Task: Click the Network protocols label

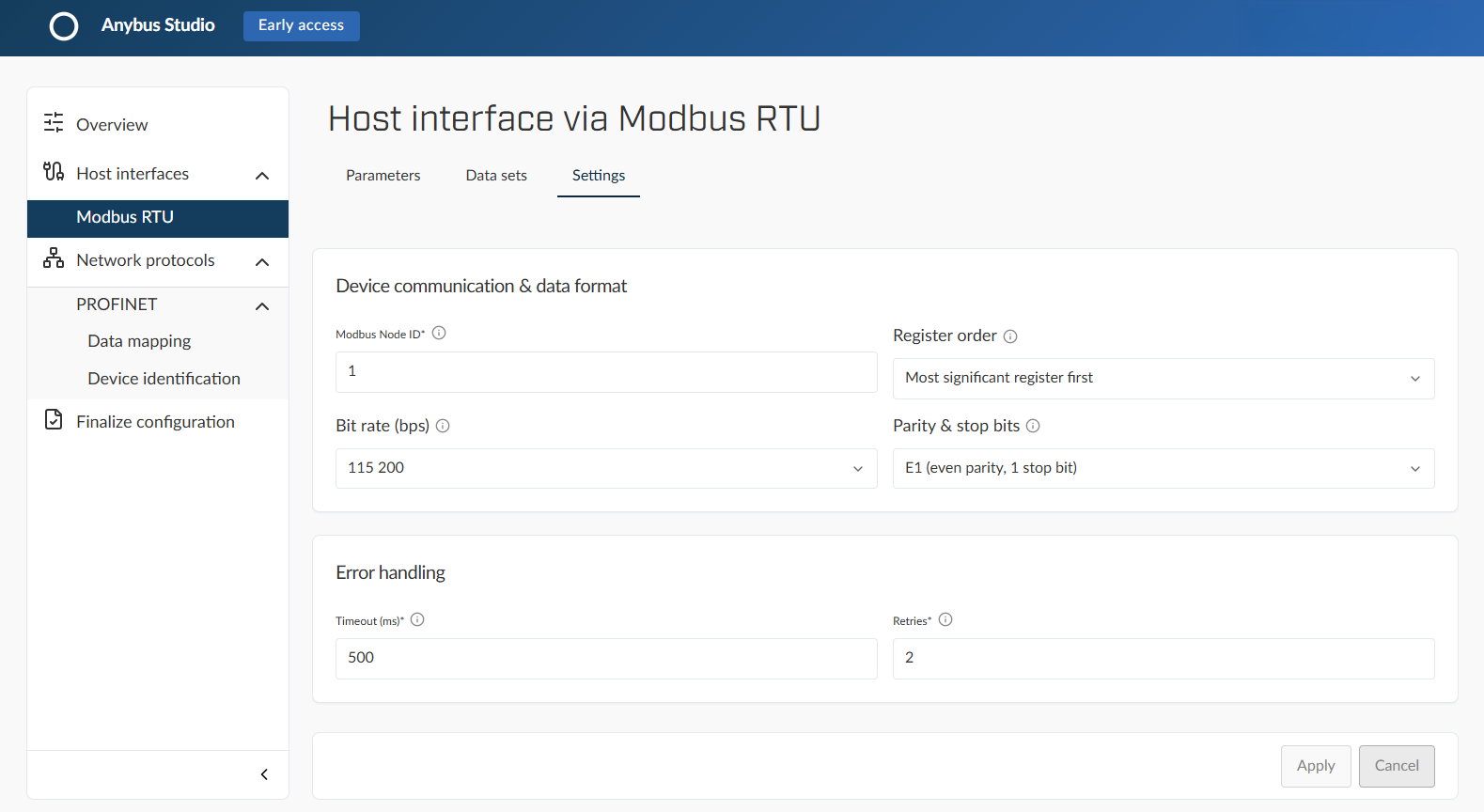Action: [x=146, y=260]
